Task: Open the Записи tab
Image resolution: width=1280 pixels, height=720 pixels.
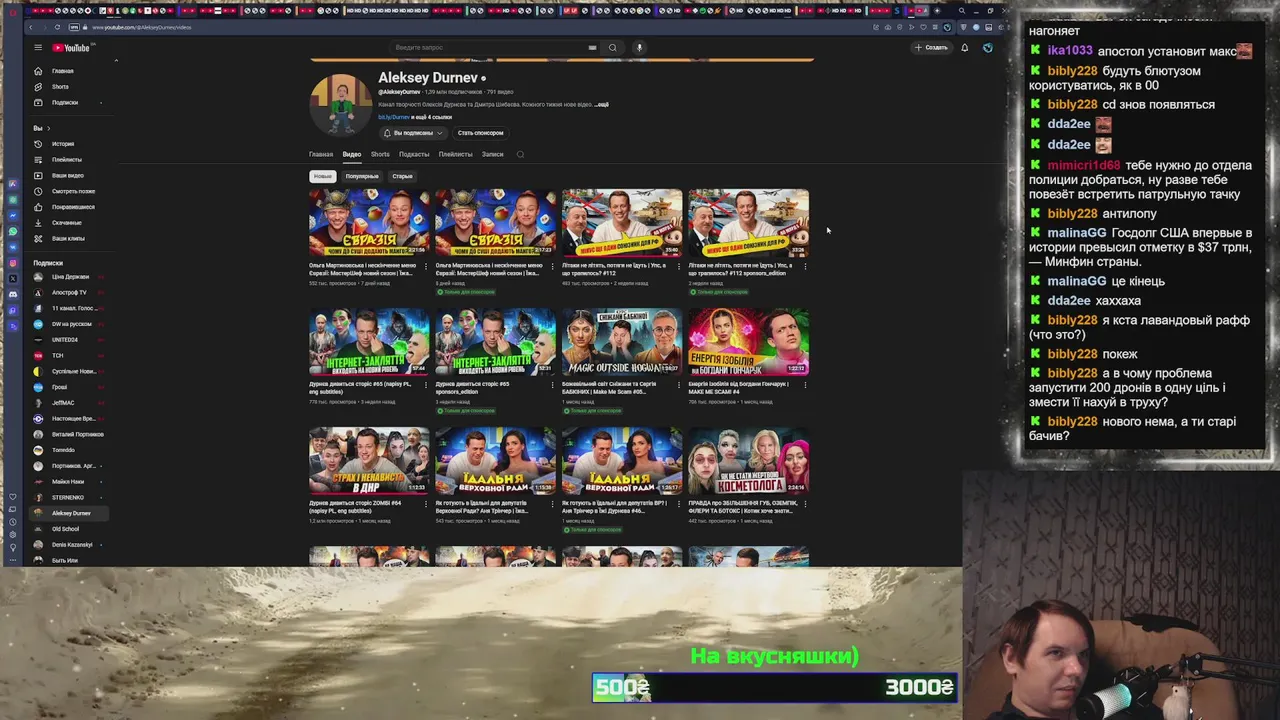Action: pyautogui.click(x=492, y=154)
